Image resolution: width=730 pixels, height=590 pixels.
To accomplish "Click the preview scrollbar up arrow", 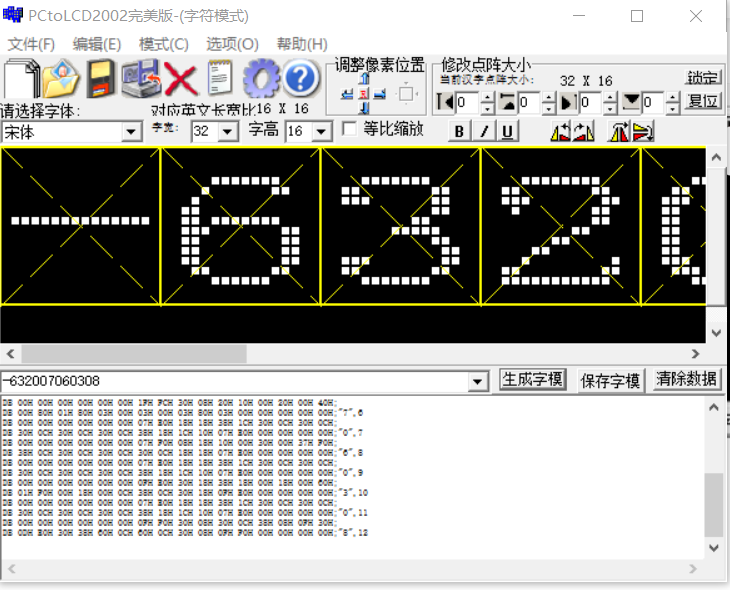I will [x=716, y=157].
